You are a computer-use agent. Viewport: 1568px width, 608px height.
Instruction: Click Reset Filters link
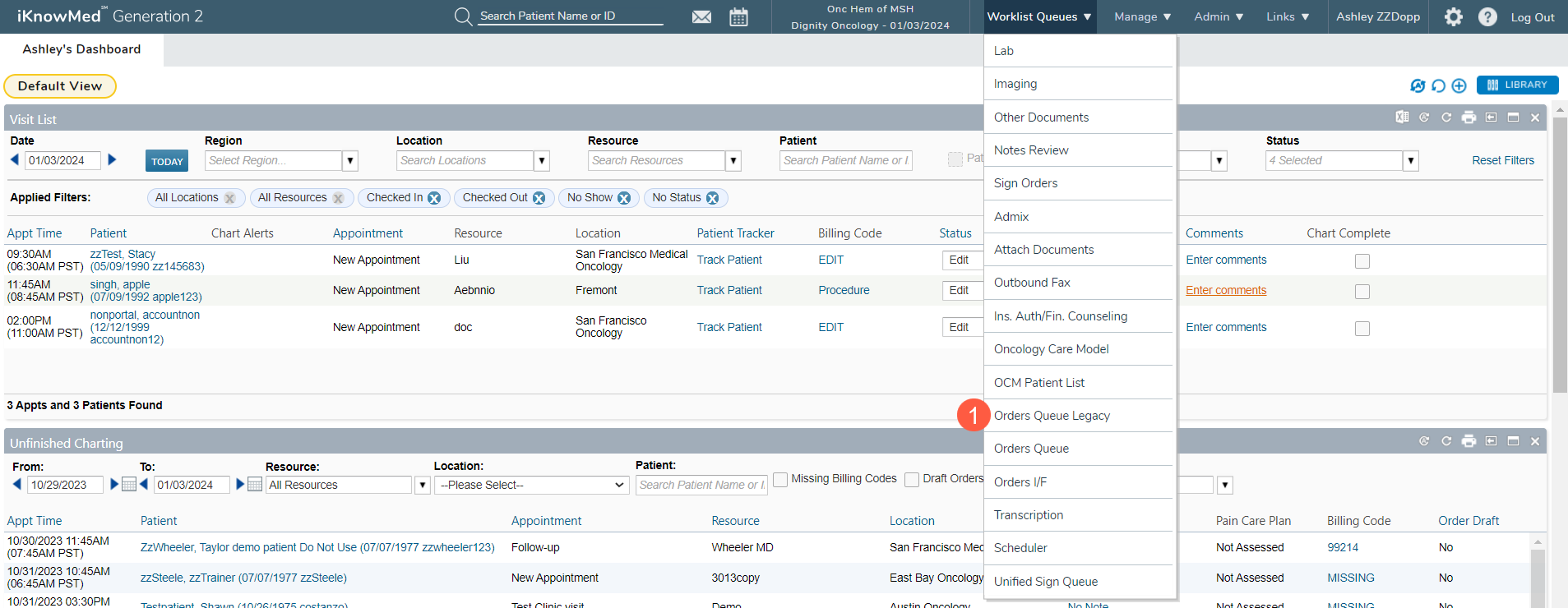1502,161
